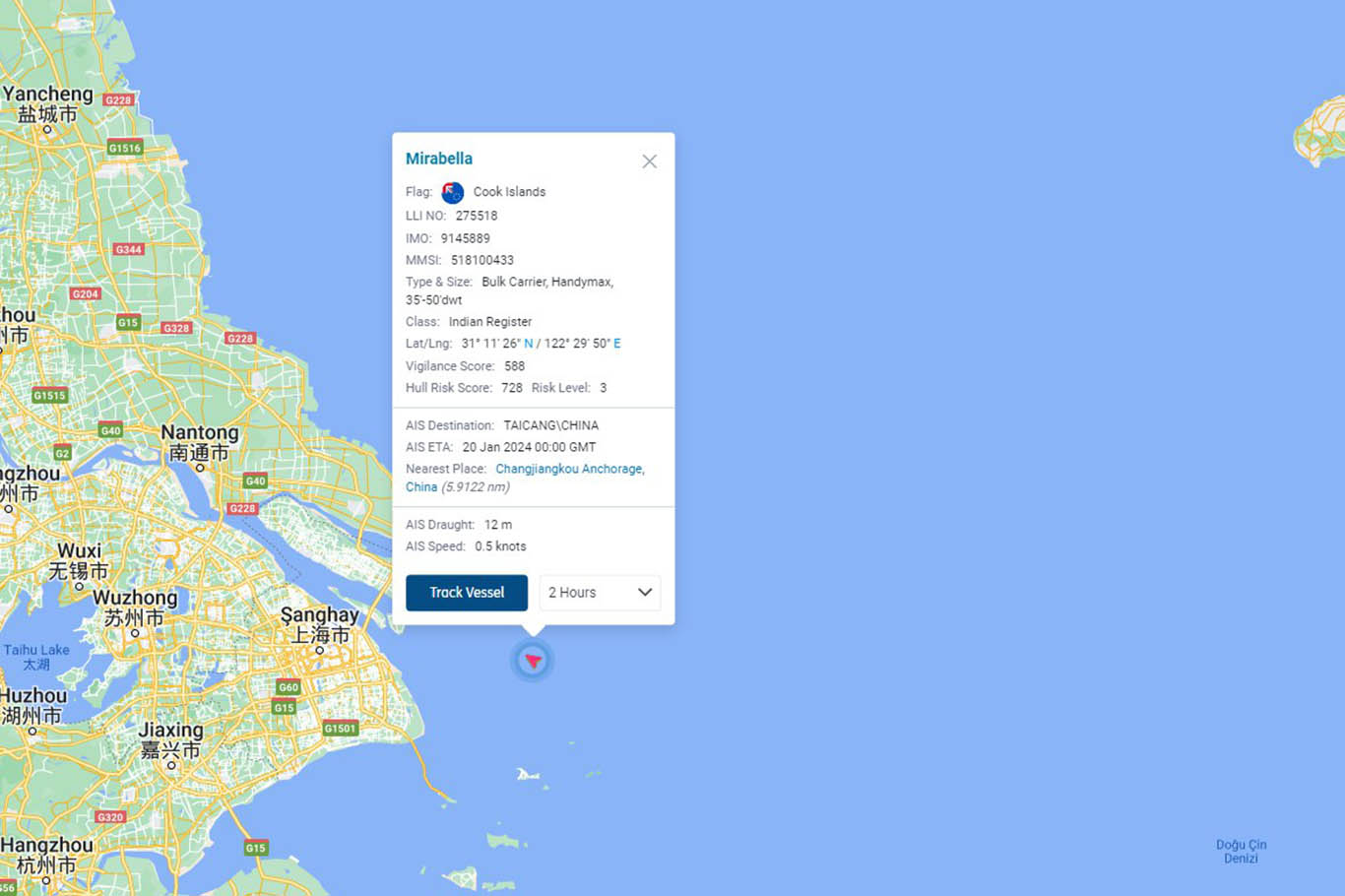Click the Doğu Çin Denizi sea label
The height and width of the screenshot is (896, 1345).
pyautogui.click(x=1241, y=852)
